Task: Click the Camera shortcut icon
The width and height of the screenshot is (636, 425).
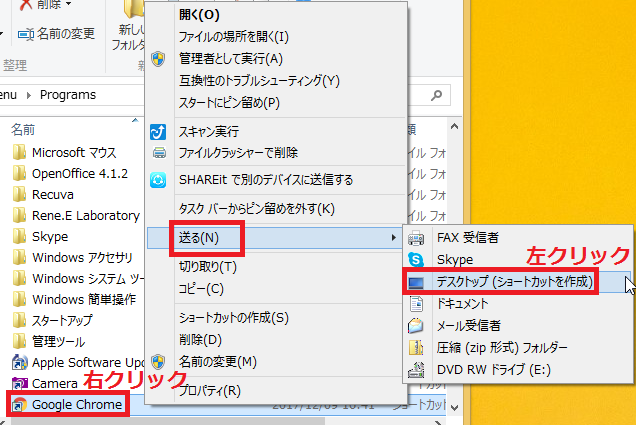Action: click(x=19, y=384)
